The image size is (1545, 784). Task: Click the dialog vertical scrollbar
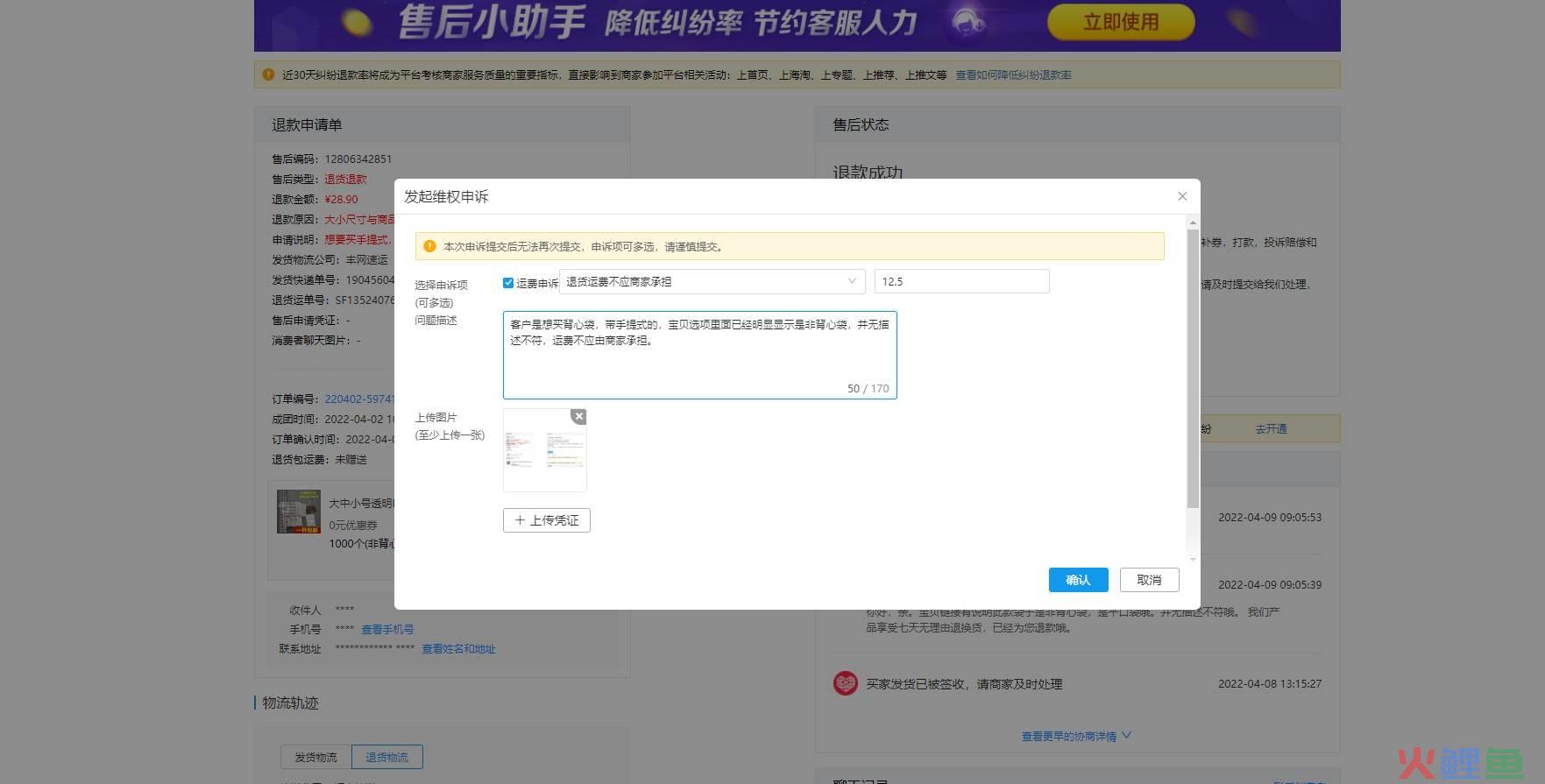(x=1193, y=368)
